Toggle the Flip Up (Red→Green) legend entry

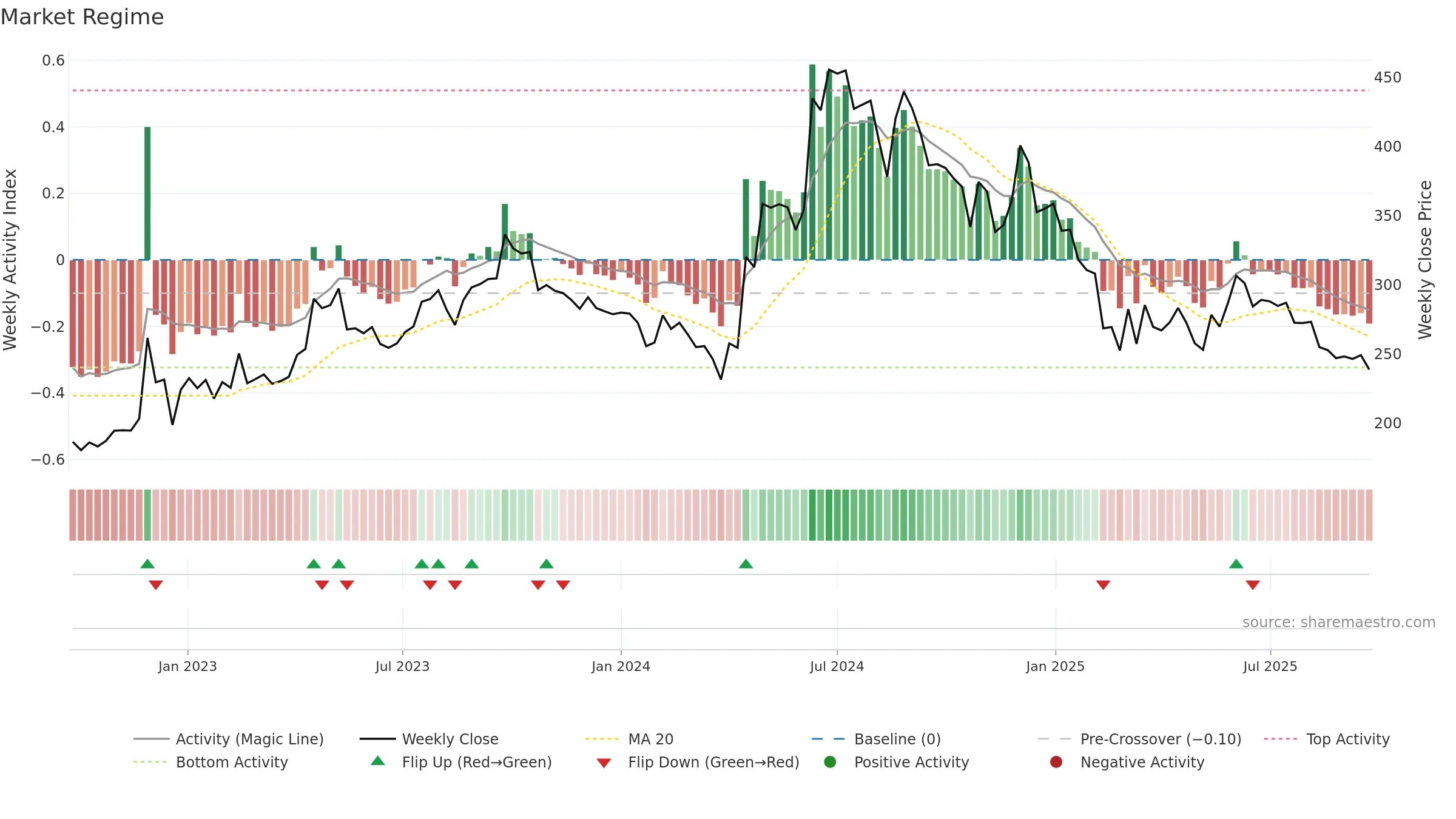[461, 762]
